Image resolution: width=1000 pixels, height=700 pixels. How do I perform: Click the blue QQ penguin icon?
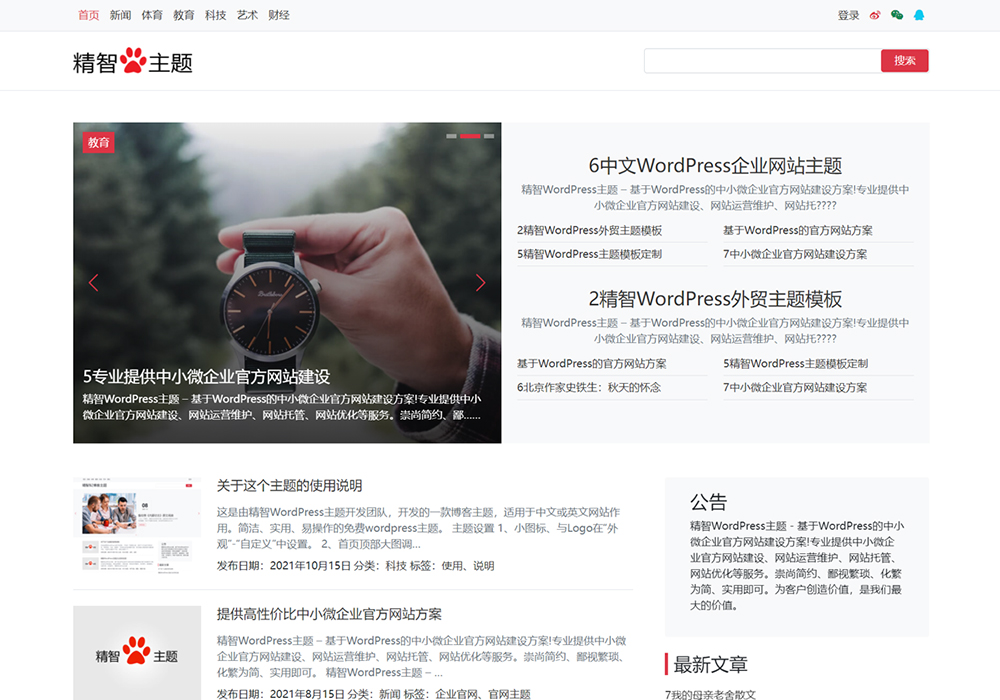tap(919, 15)
